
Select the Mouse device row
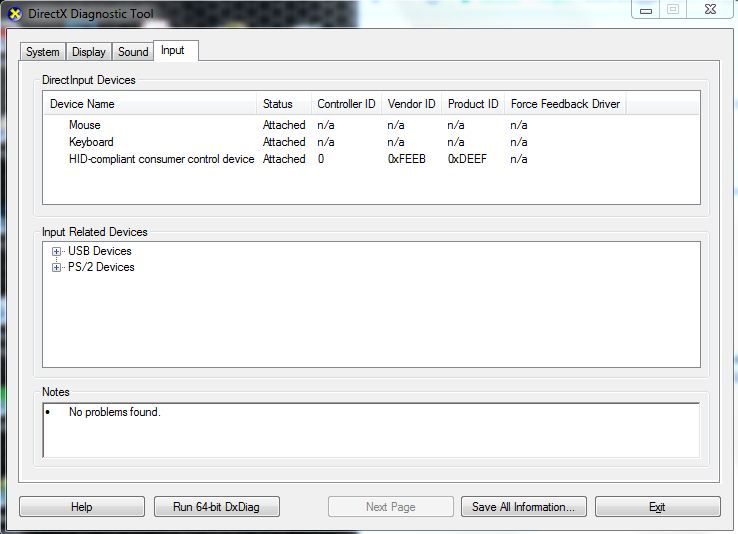(x=371, y=125)
